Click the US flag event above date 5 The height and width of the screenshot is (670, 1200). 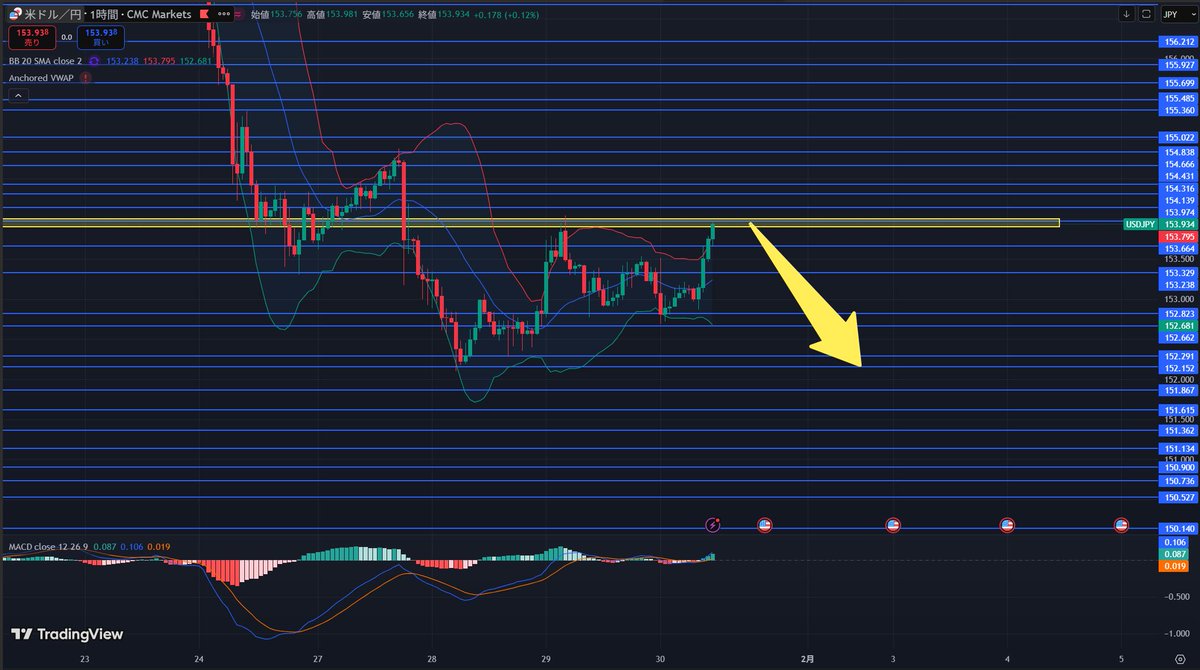[1121, 524]
